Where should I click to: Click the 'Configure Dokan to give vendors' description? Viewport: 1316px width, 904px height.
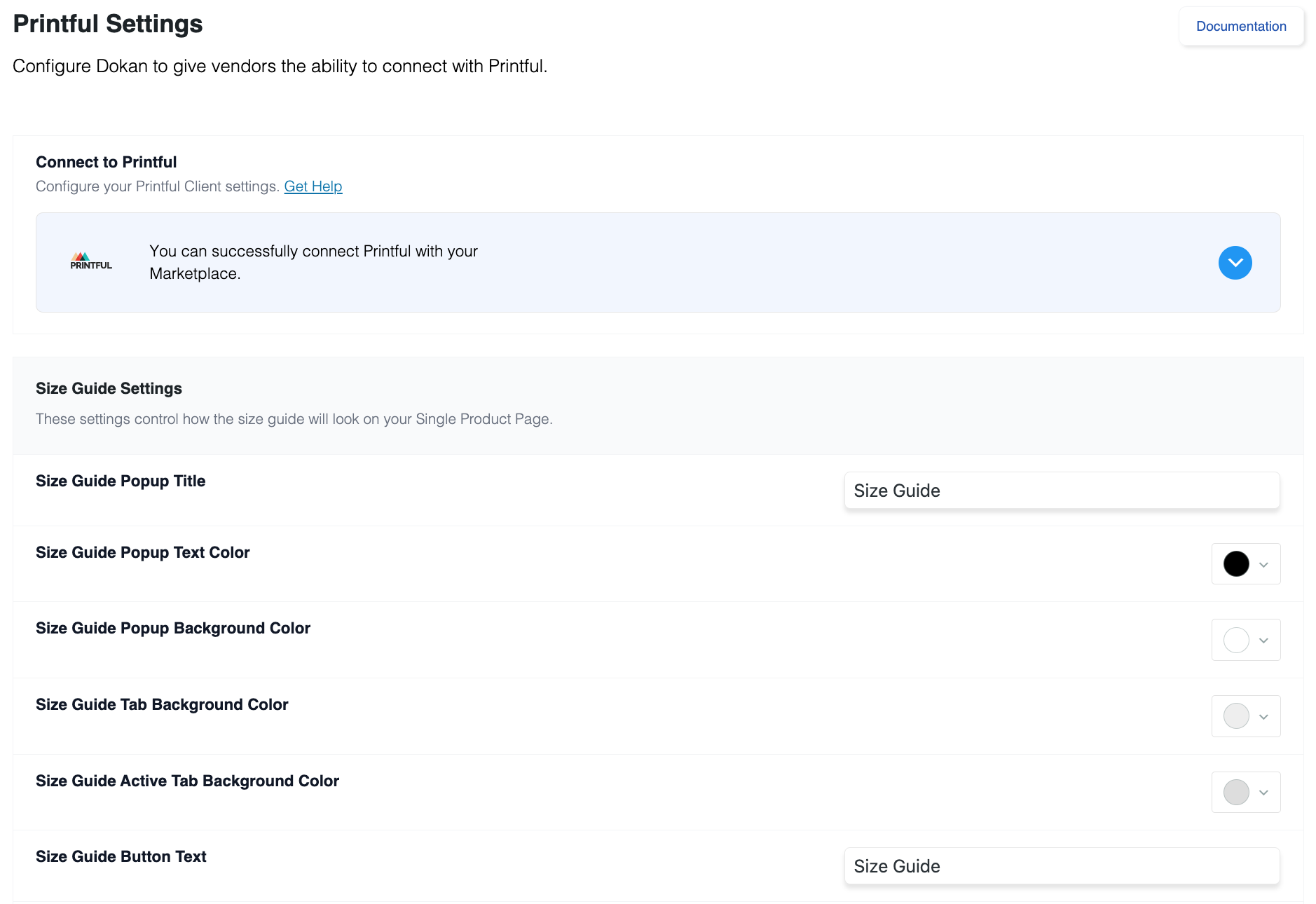[280, 66]
